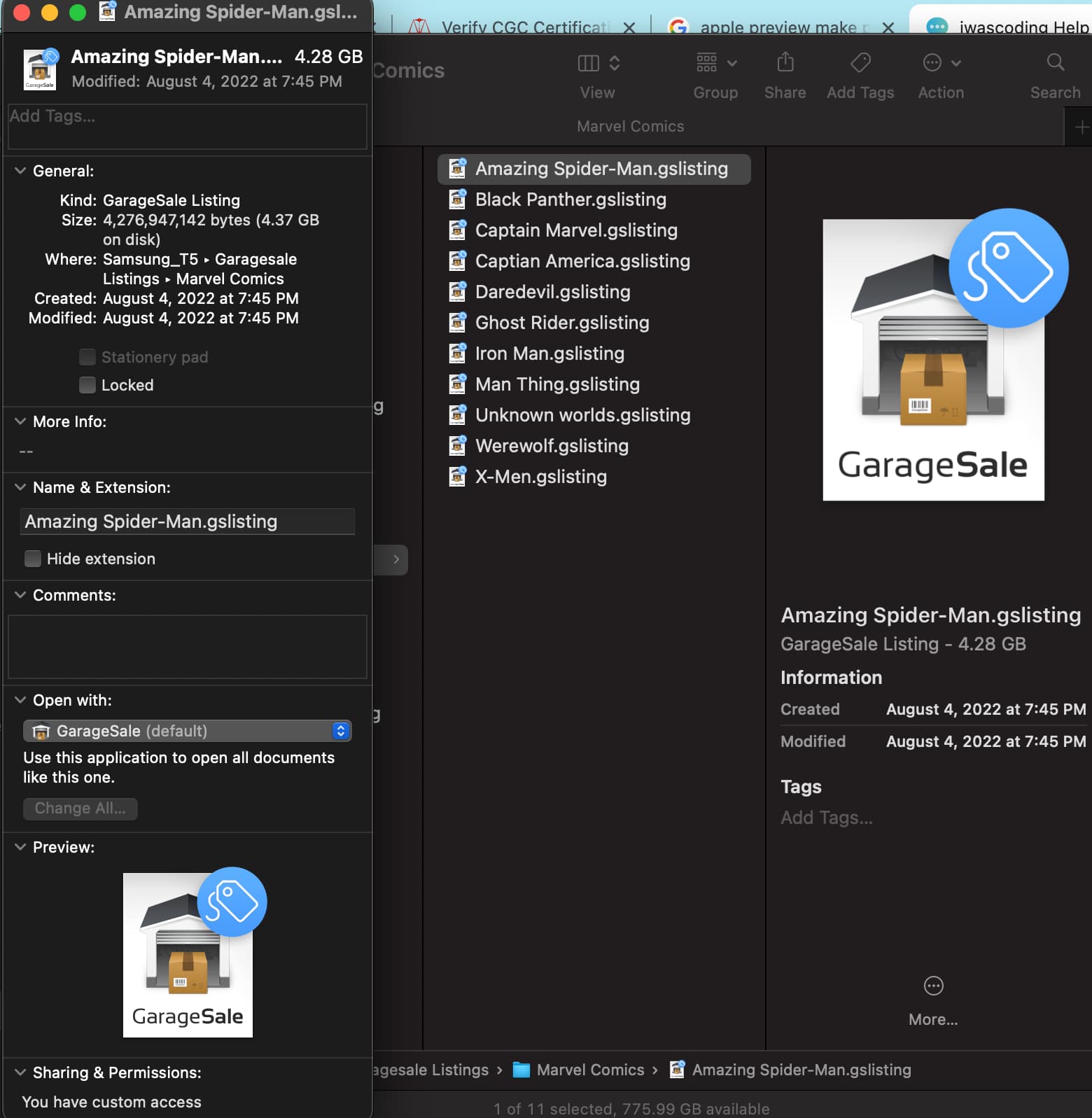The image size is (1092, 1118).
Task: Click the sidebar expand chevron at Finder's left edge
Action: click(396, 559)
